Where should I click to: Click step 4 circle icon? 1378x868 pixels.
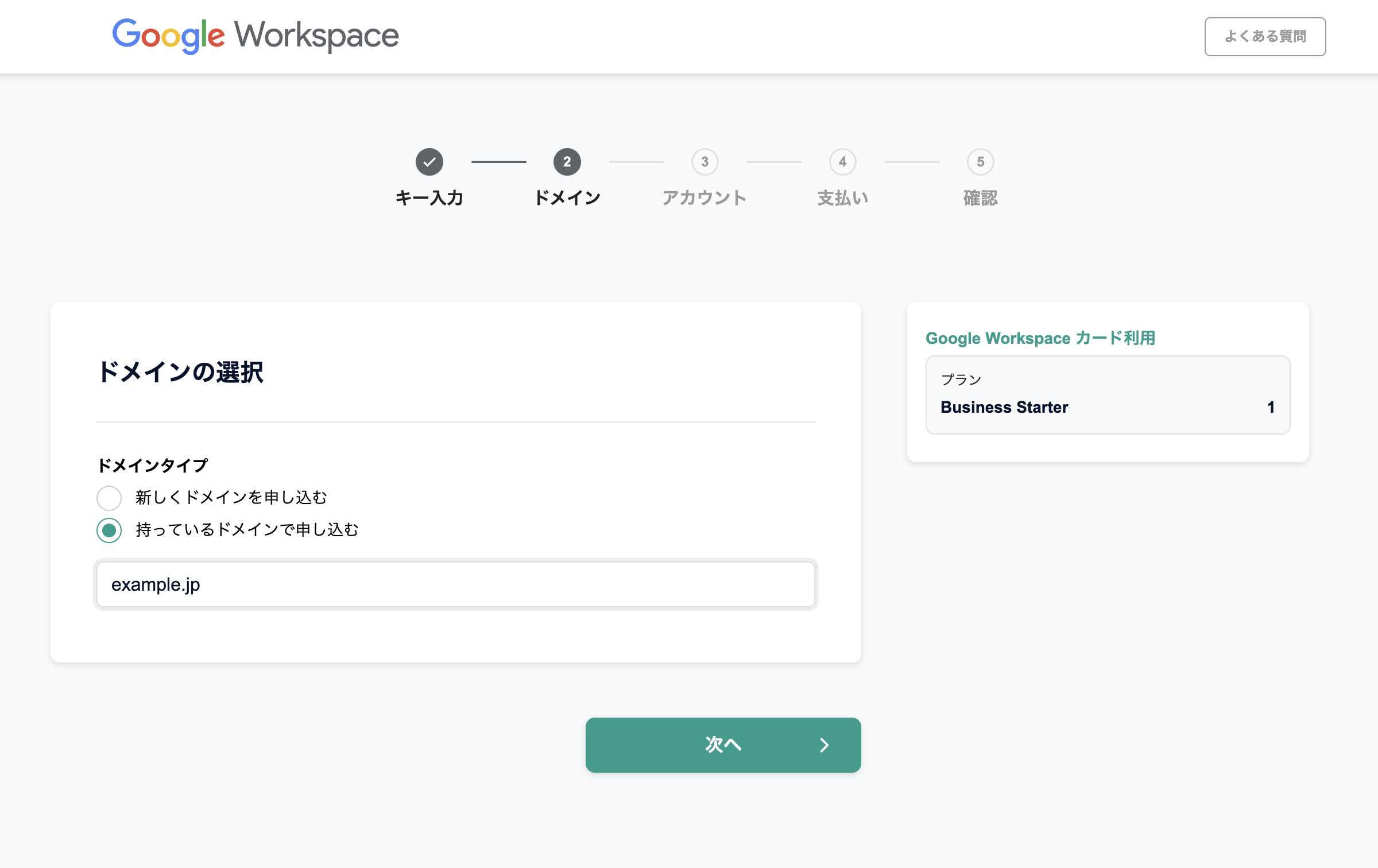pyautogui.click(x=842, y=162)
